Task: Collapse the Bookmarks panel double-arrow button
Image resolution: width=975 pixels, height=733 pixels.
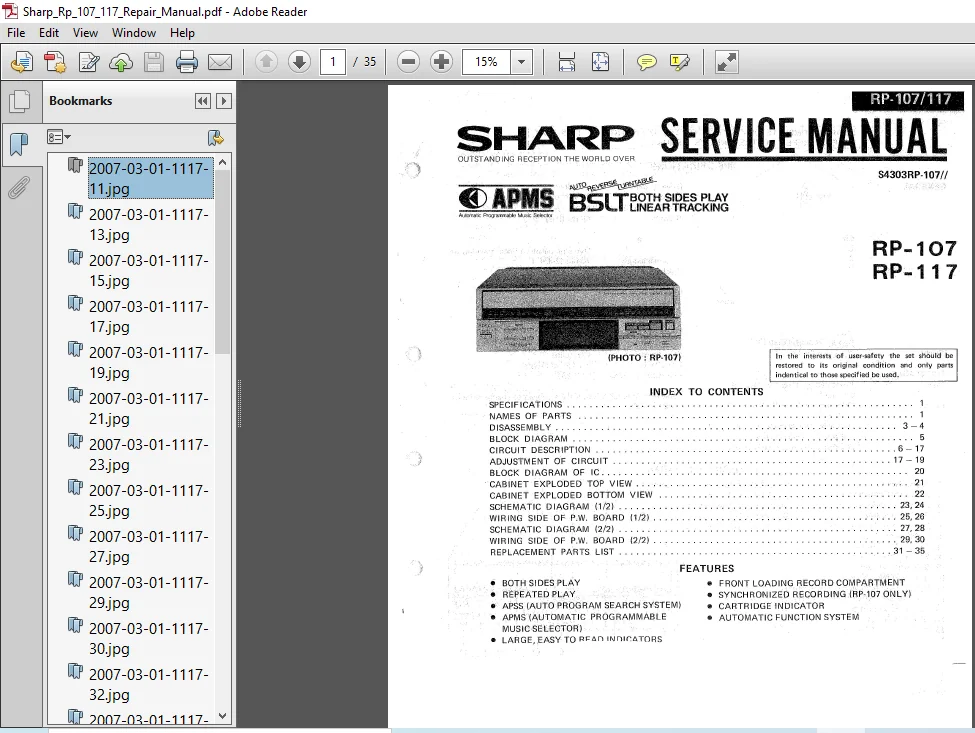Action: click(x=203, y=101)
